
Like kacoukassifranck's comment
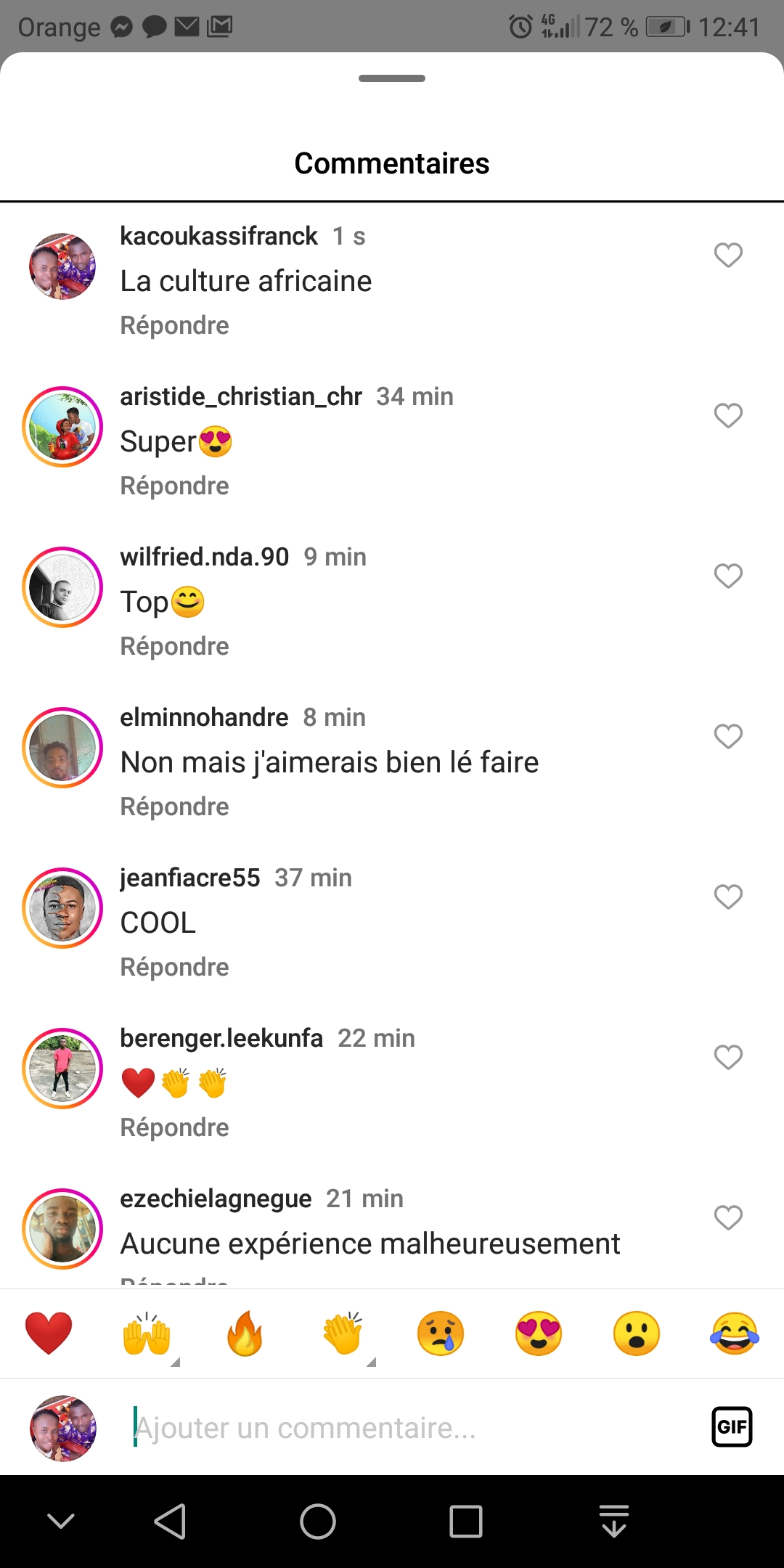pyautogui.click(x=728, y=255)
